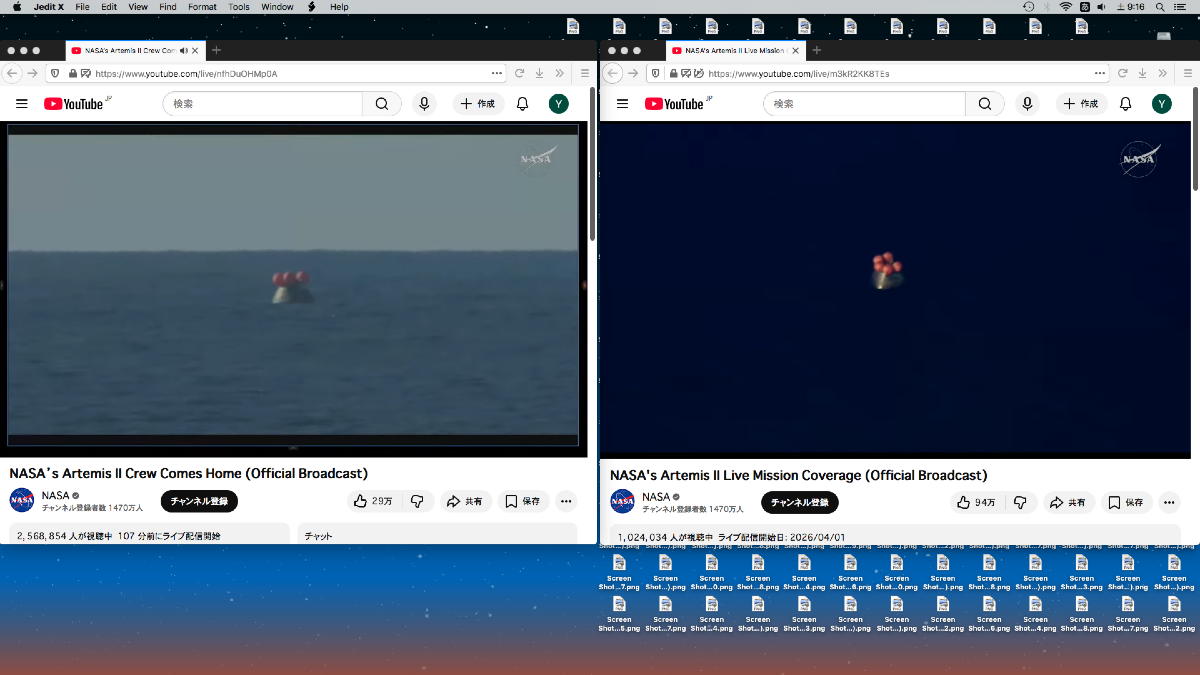Screen dimensions: 1200x675
Task: Open downloads arrow in right browser toolbar
Action: pos(1140,73)
